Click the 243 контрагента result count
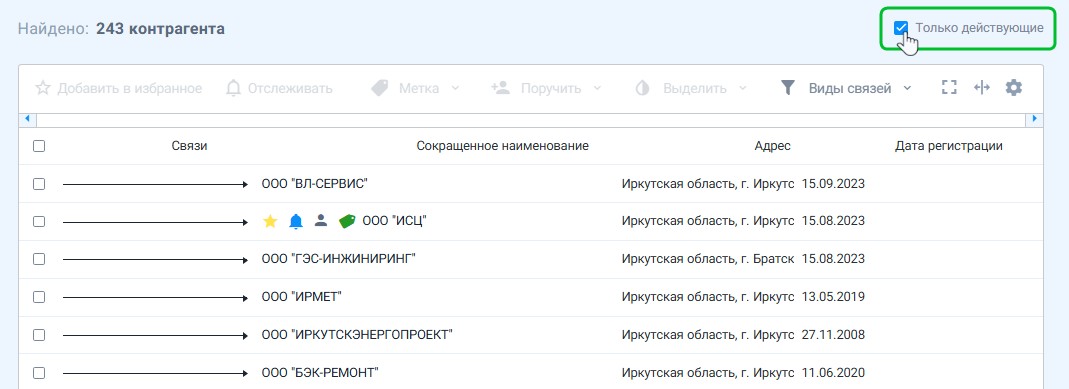The width and height of the screenshot is (1069, 389). click(x=160, y=29)
